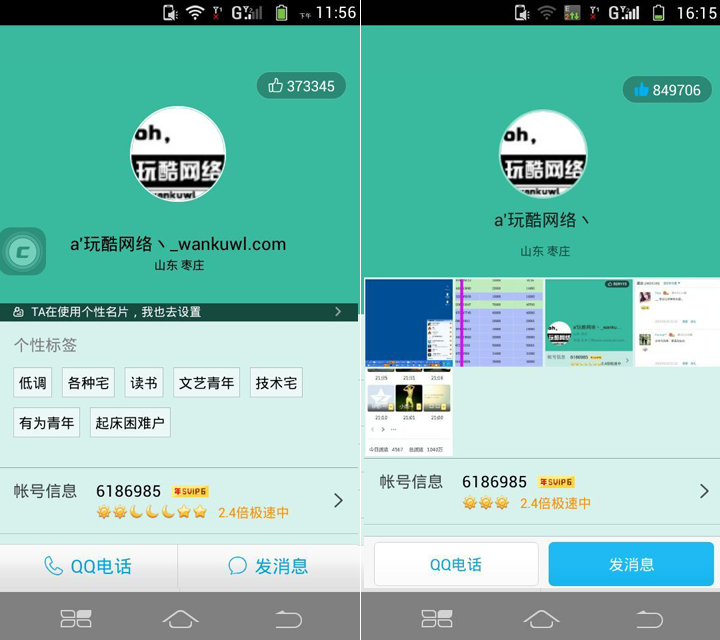Tap the blue 发消息 button on right screen
Screen dimensions: 720x640
pos(631,565)
